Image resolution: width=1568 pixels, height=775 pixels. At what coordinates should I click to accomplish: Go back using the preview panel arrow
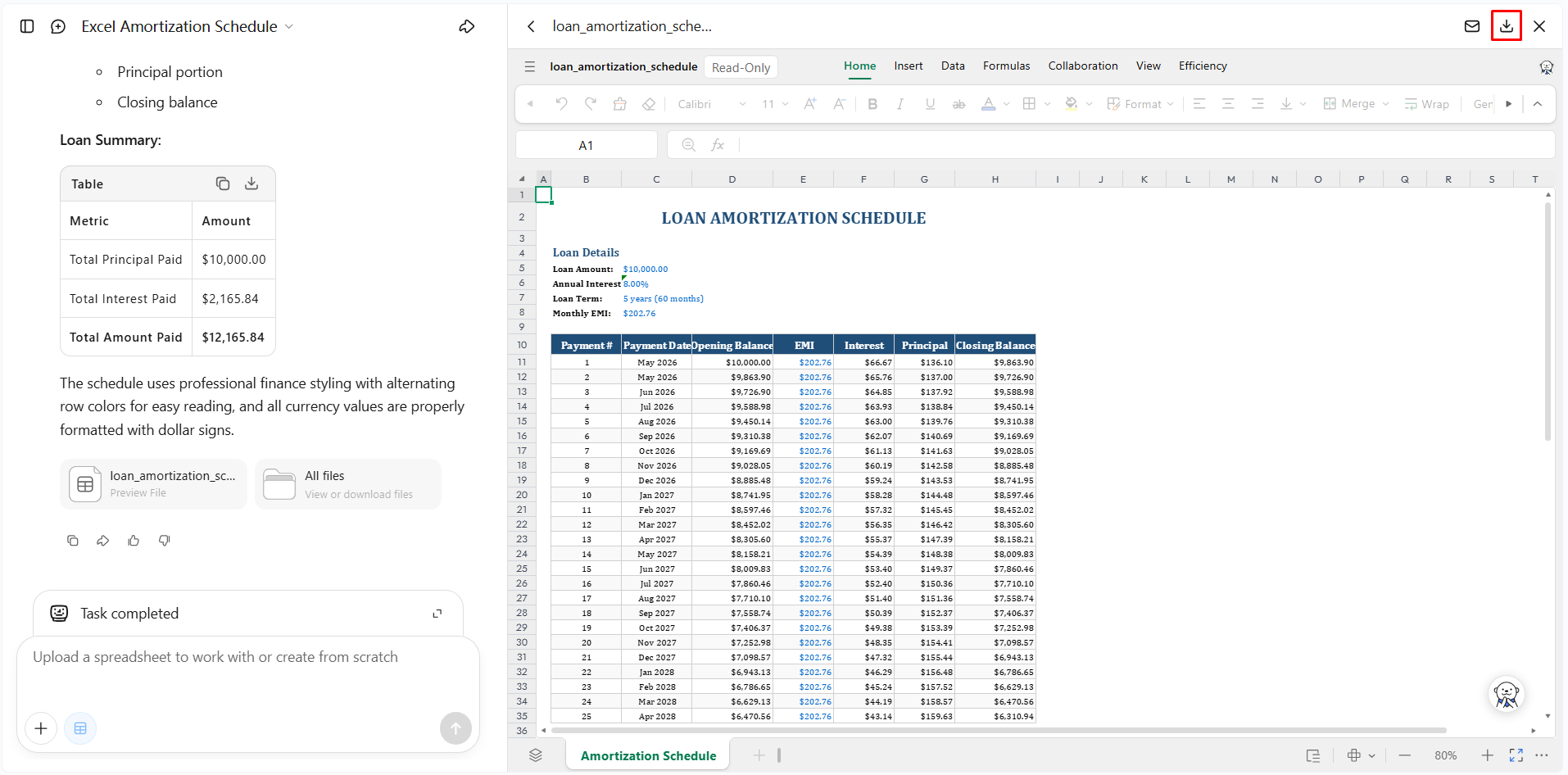point(531,26)
